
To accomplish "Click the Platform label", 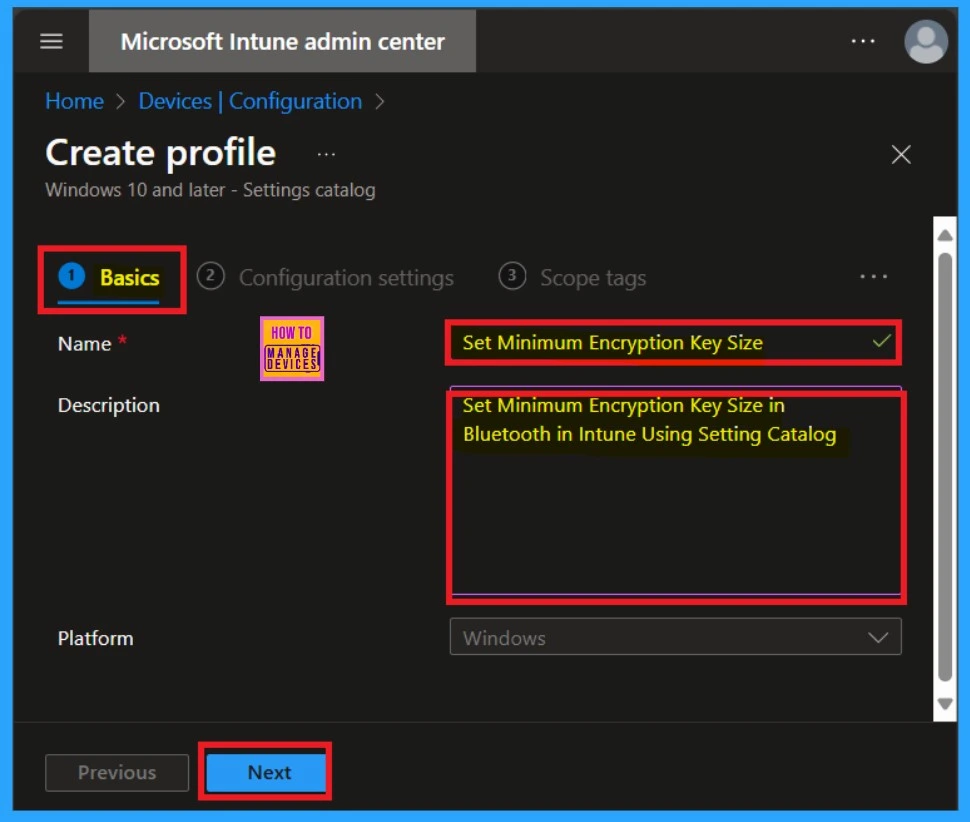I will click(x=95, y=638).
